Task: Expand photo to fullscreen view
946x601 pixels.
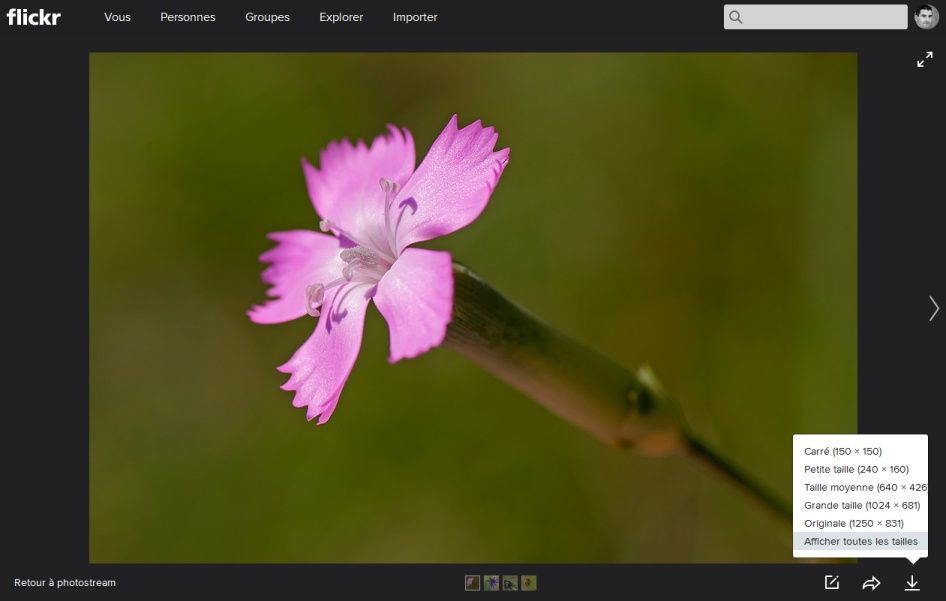Action: pos(925,59)
